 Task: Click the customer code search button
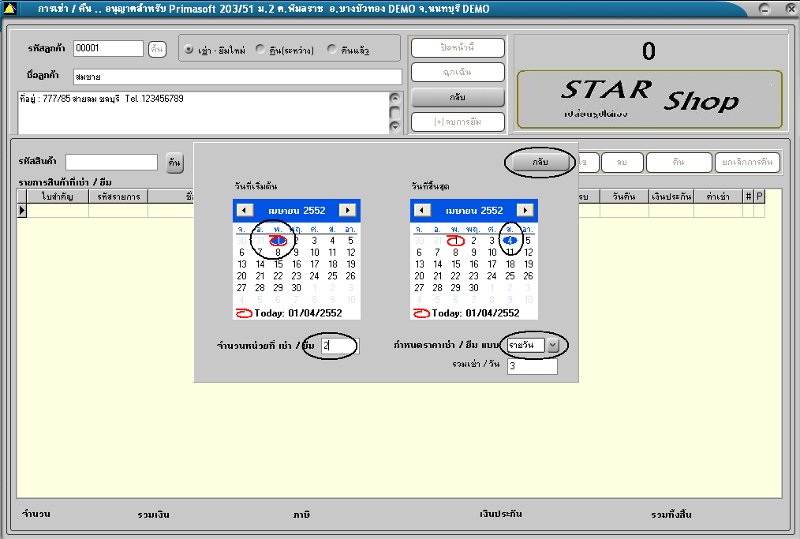(x=157, y=49)
